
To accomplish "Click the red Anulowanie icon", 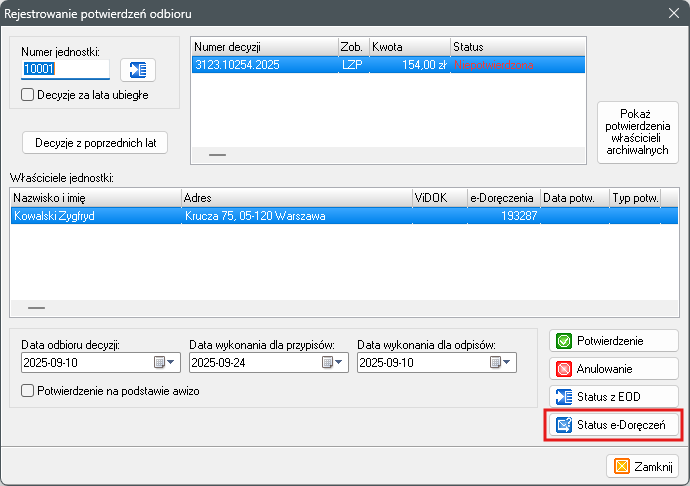I will [x=564, y=369].
